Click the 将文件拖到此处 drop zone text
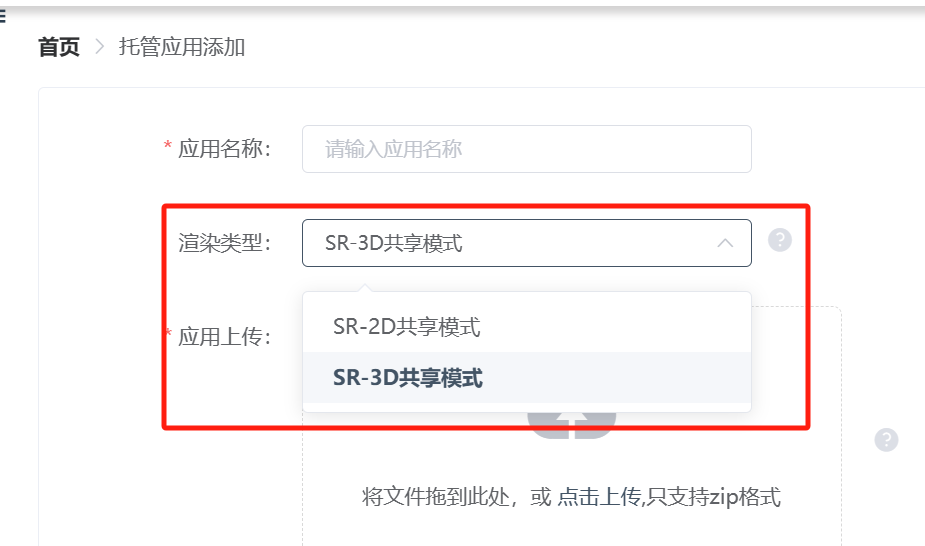 coord(435,496)
